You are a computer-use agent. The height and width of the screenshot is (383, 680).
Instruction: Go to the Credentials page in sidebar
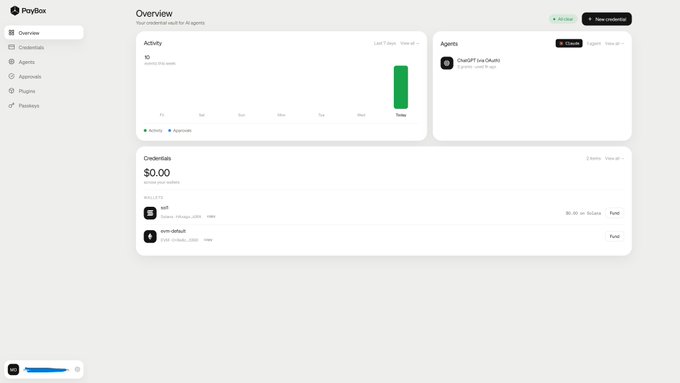(x=44, y=47)
